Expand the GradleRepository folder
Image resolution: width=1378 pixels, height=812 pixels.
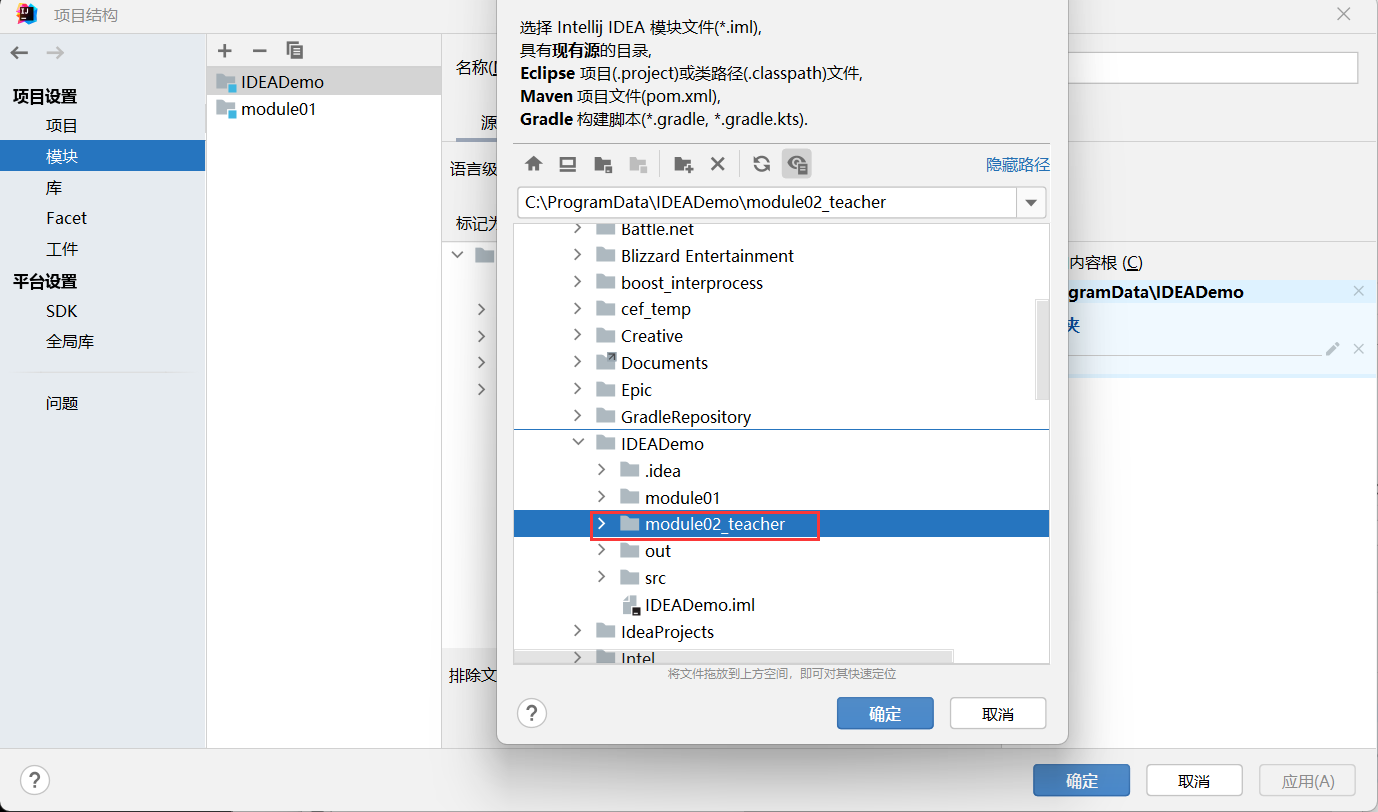tap(578, 416)
